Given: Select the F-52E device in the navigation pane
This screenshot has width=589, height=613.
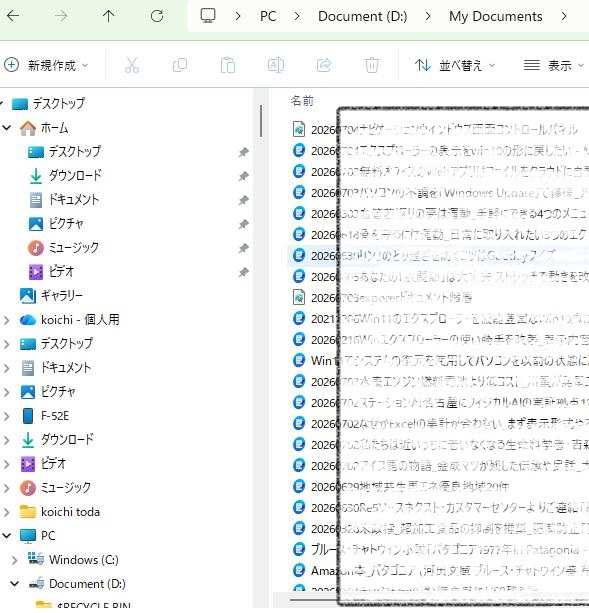Looking at the screenshot, I should tap(45, 416).
